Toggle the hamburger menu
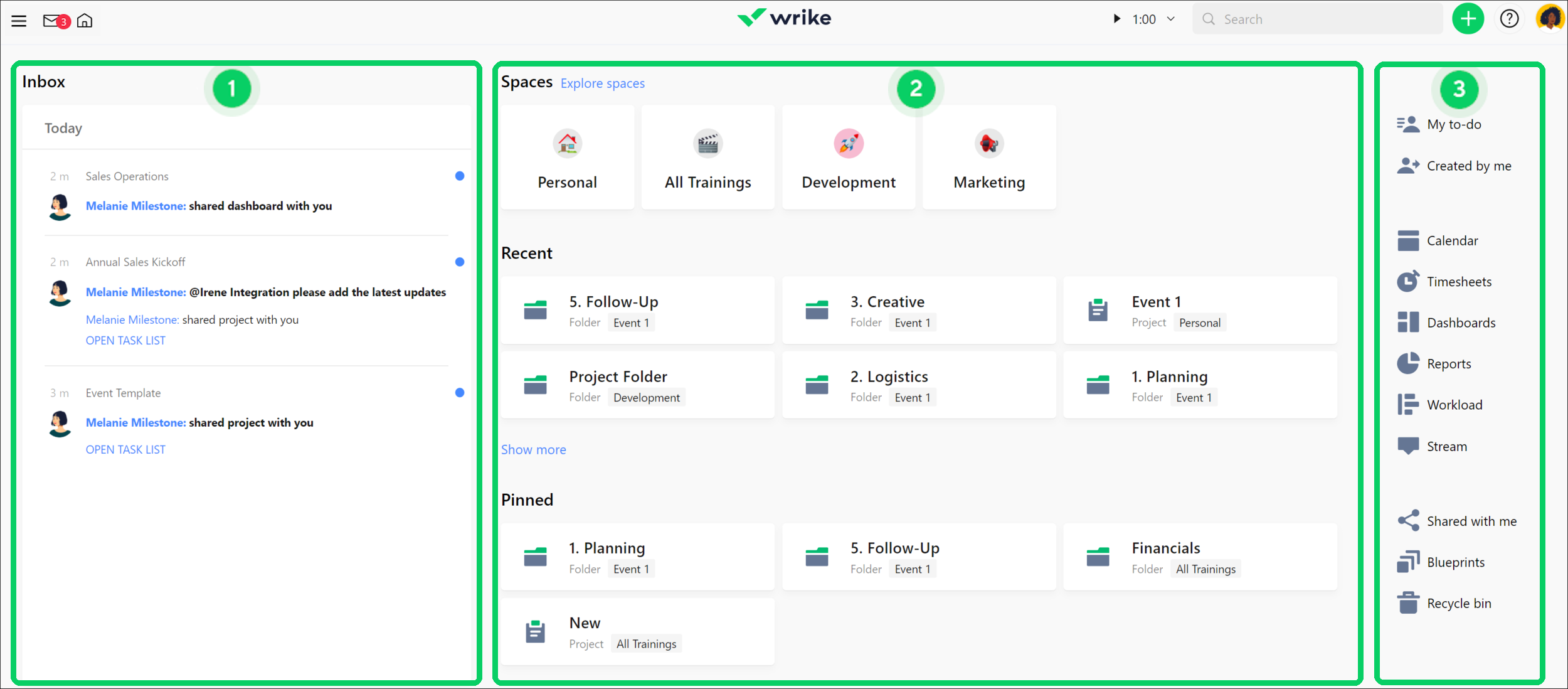The height and width of the screenshot is (689, 1568). coord(19,20)
